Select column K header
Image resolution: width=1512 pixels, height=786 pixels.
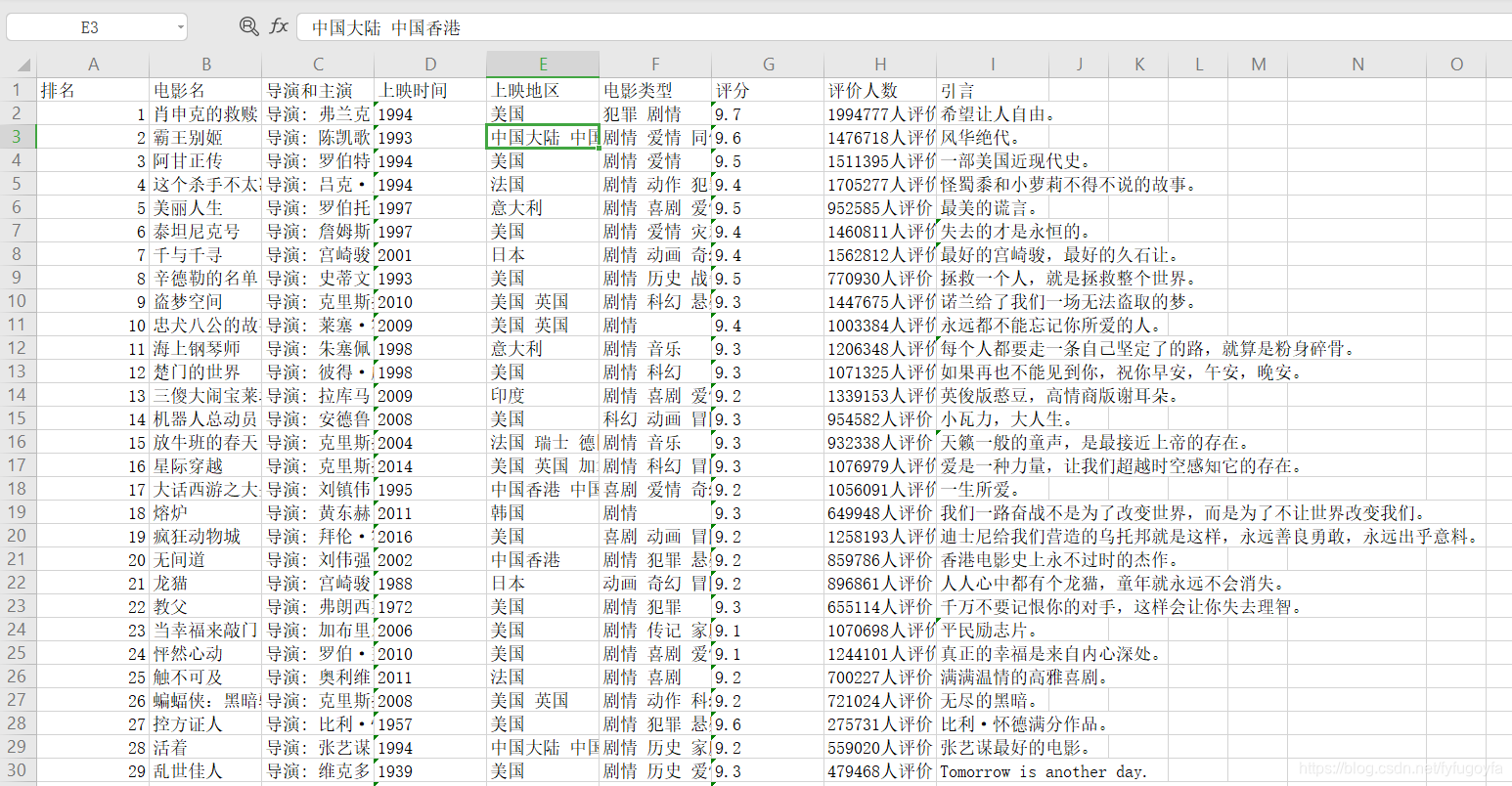[x=1139, y=65]
